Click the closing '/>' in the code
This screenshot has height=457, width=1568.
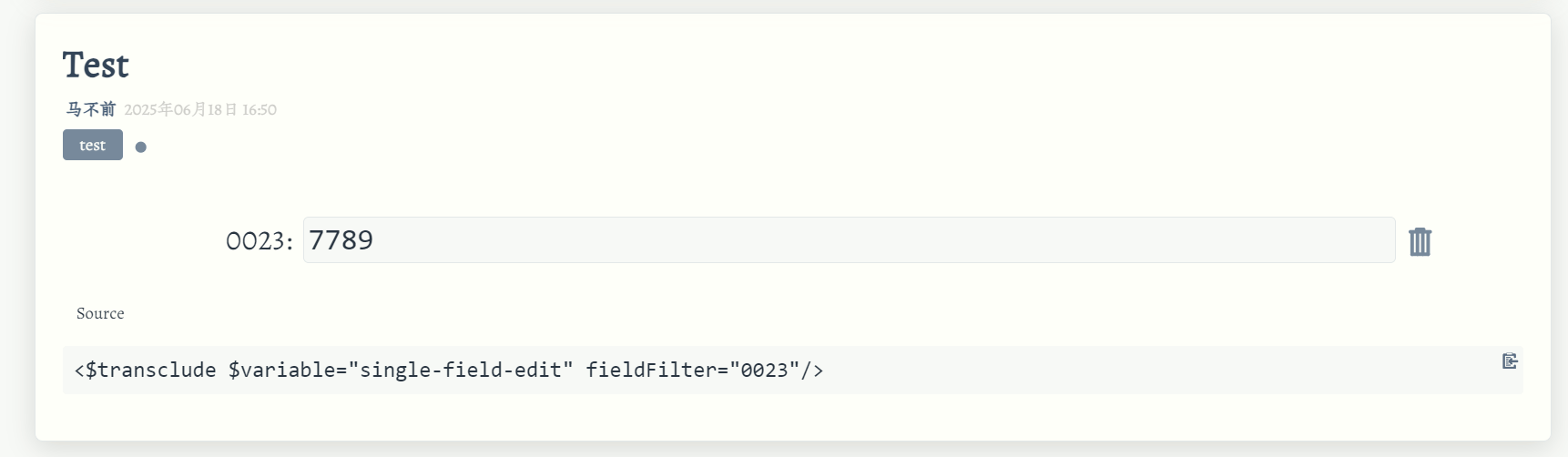pos(812,370)
